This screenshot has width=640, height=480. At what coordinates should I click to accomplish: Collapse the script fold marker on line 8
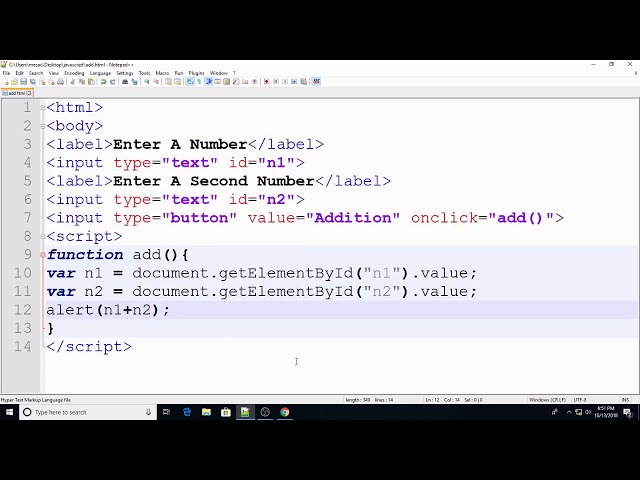click(42, 236)
